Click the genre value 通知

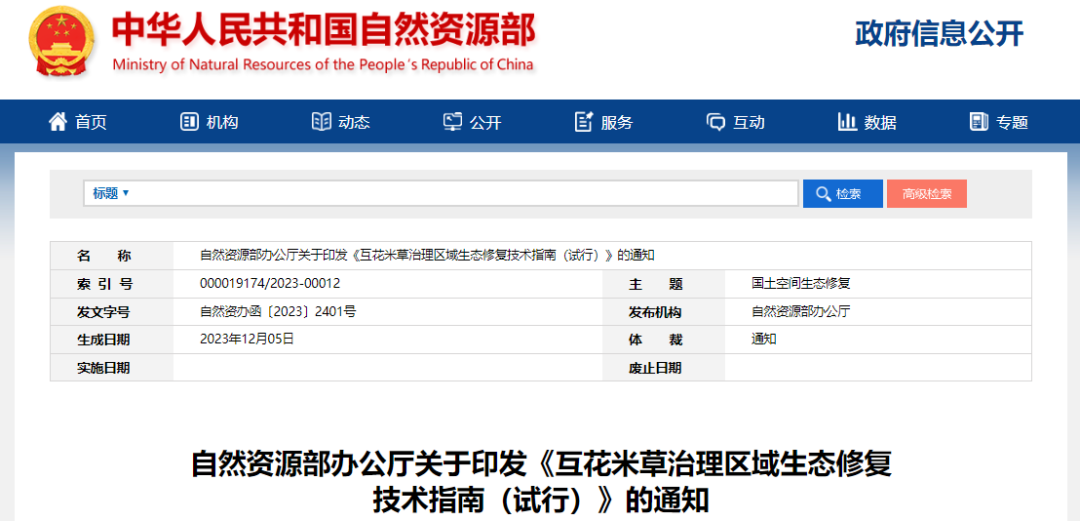(764, 339)
